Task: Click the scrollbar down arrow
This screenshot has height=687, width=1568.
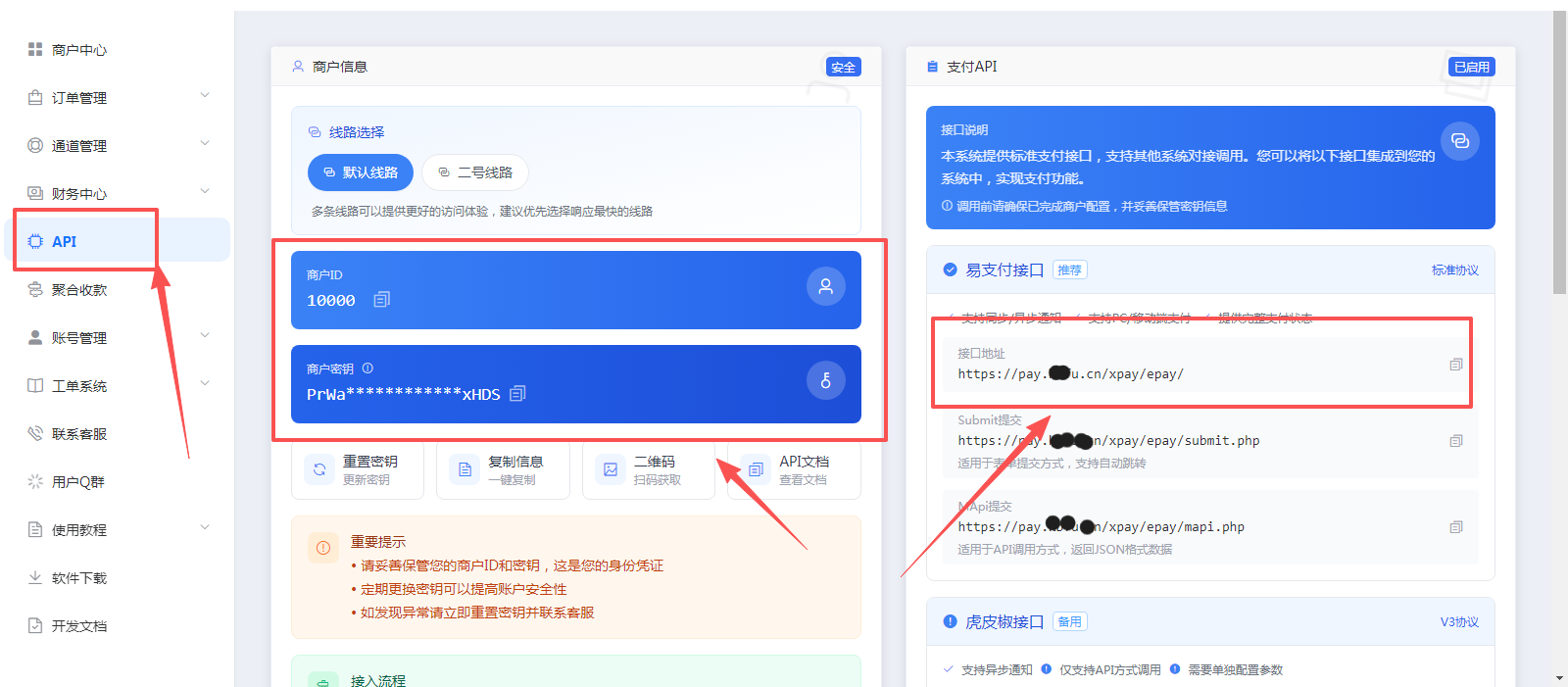Action: pos(1560,678)
